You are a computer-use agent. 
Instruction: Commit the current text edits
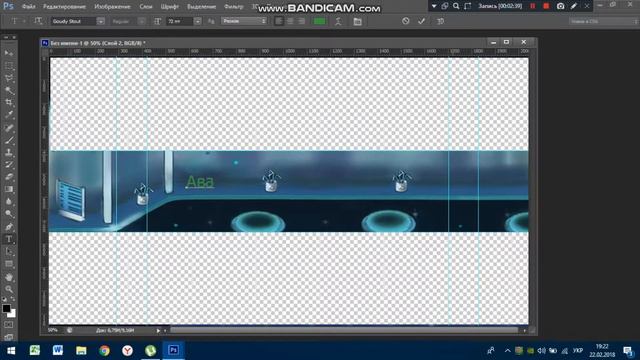coord(421,21)
